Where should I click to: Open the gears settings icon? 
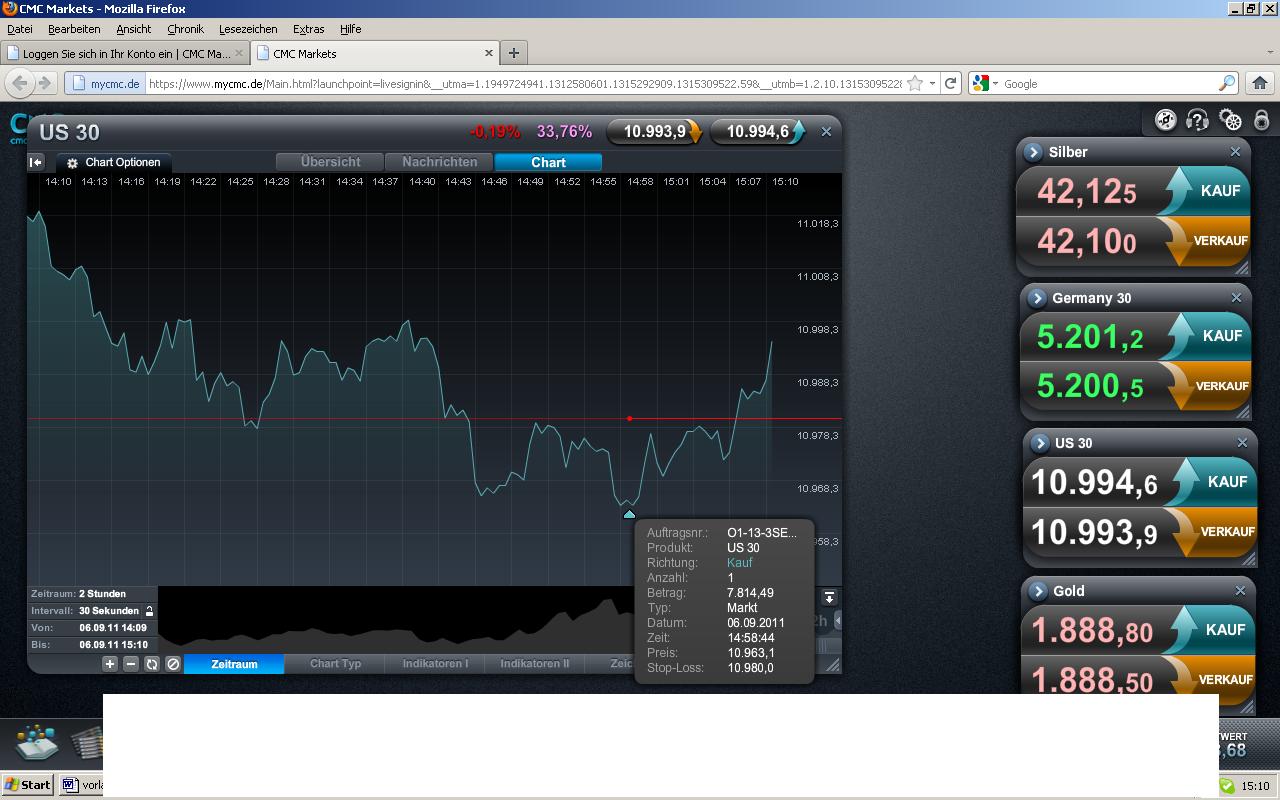pyautogui.click(x=1230, y=120)
